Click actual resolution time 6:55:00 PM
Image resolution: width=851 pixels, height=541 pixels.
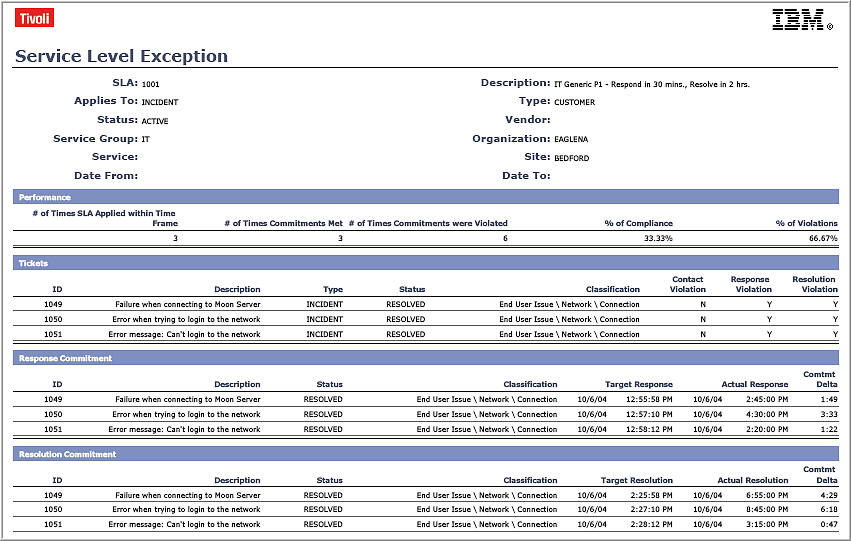pos(767,495)
